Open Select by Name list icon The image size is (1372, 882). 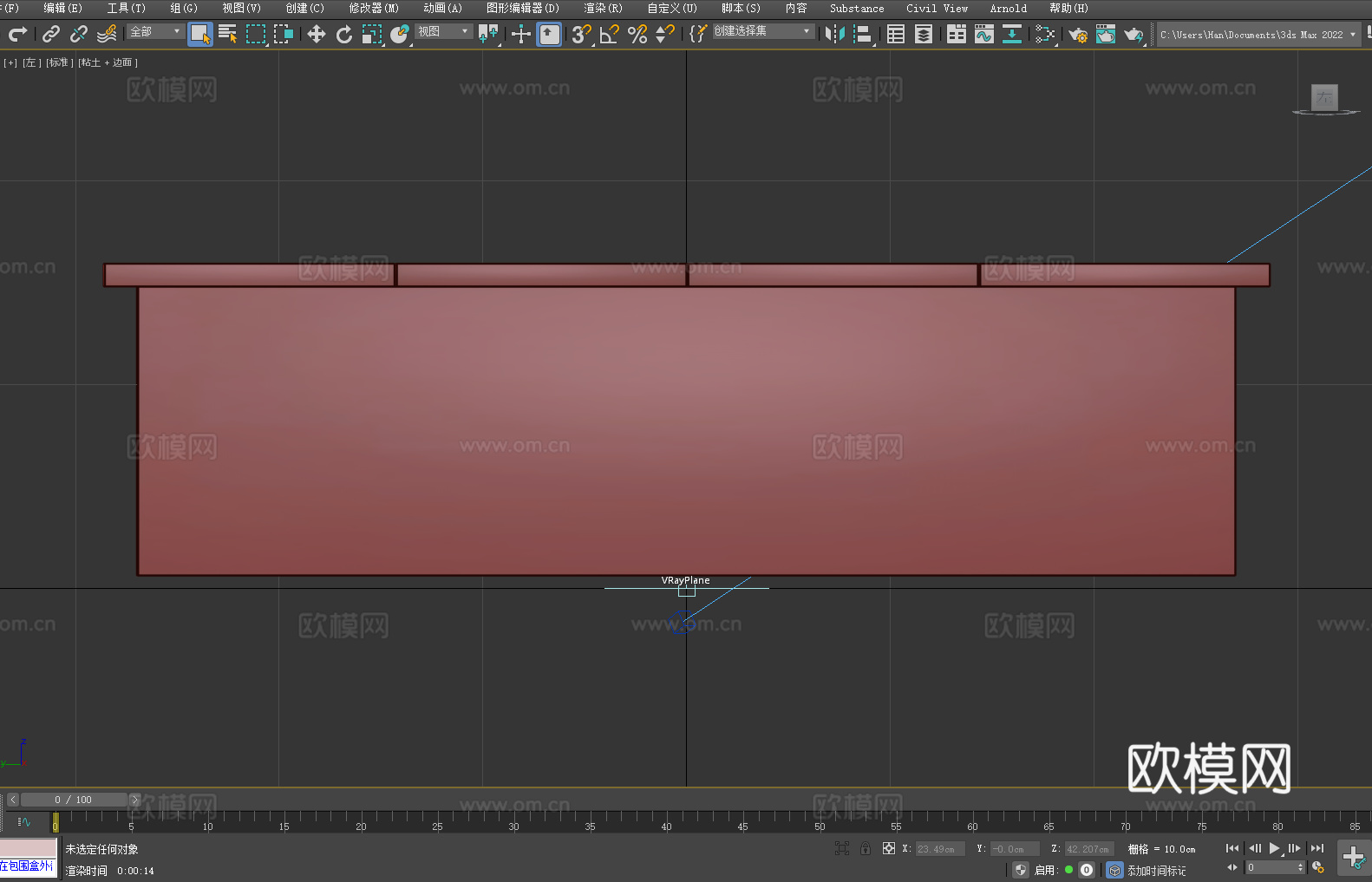[x=228, y=34]
